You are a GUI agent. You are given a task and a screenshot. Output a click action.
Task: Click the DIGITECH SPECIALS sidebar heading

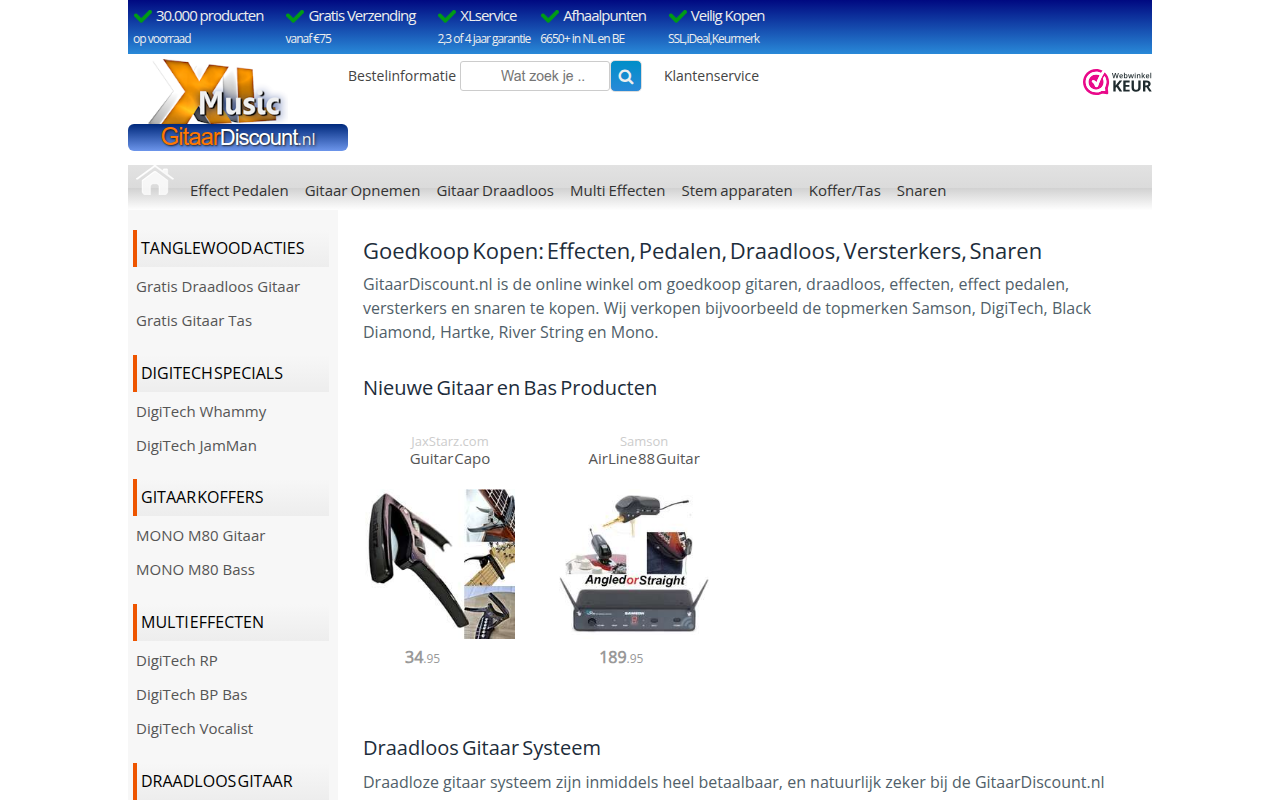[x=231, y=373]
